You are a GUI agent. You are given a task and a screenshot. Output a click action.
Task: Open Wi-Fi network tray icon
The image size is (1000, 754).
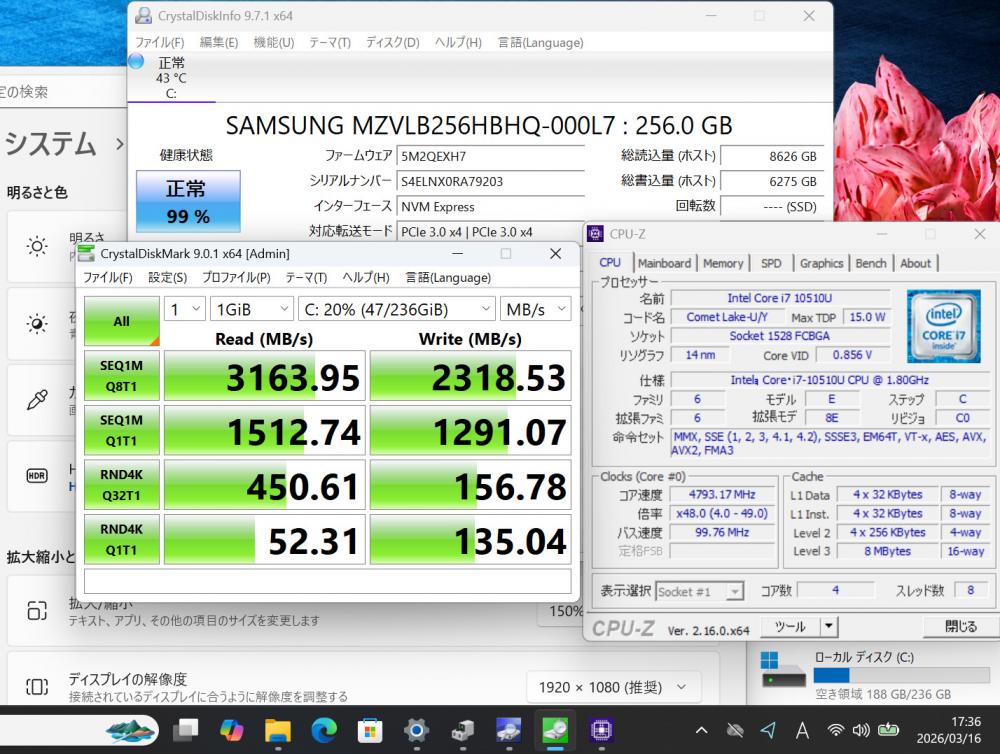tap(835, 730)
